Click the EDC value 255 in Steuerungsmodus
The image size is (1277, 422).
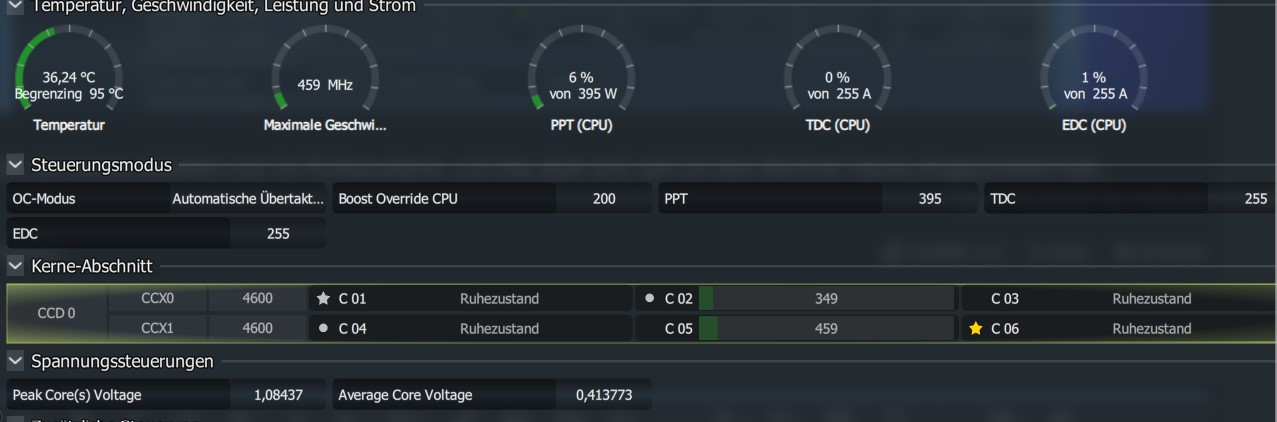point(278,234)
